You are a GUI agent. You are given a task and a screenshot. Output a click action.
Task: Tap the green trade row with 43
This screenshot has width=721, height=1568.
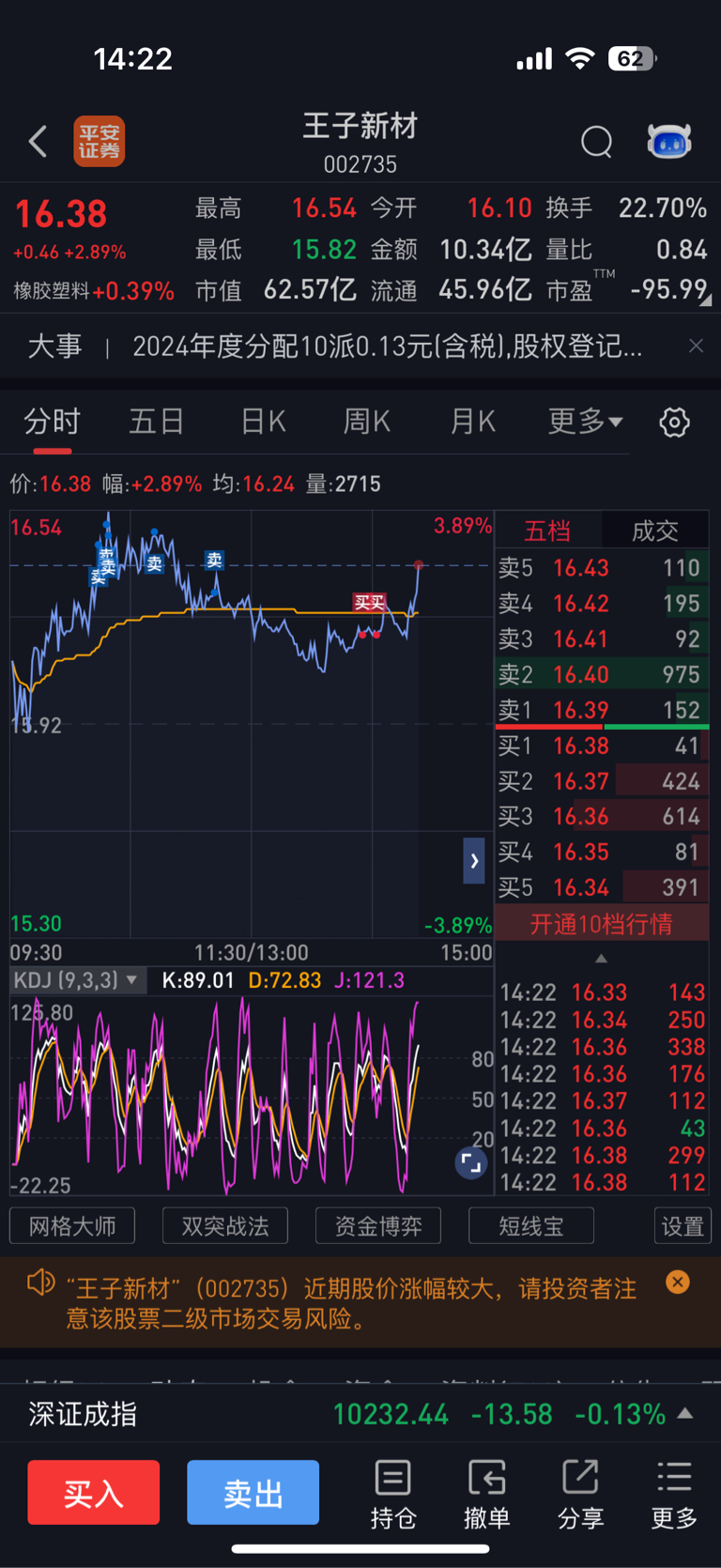(x=602, y=1129)
